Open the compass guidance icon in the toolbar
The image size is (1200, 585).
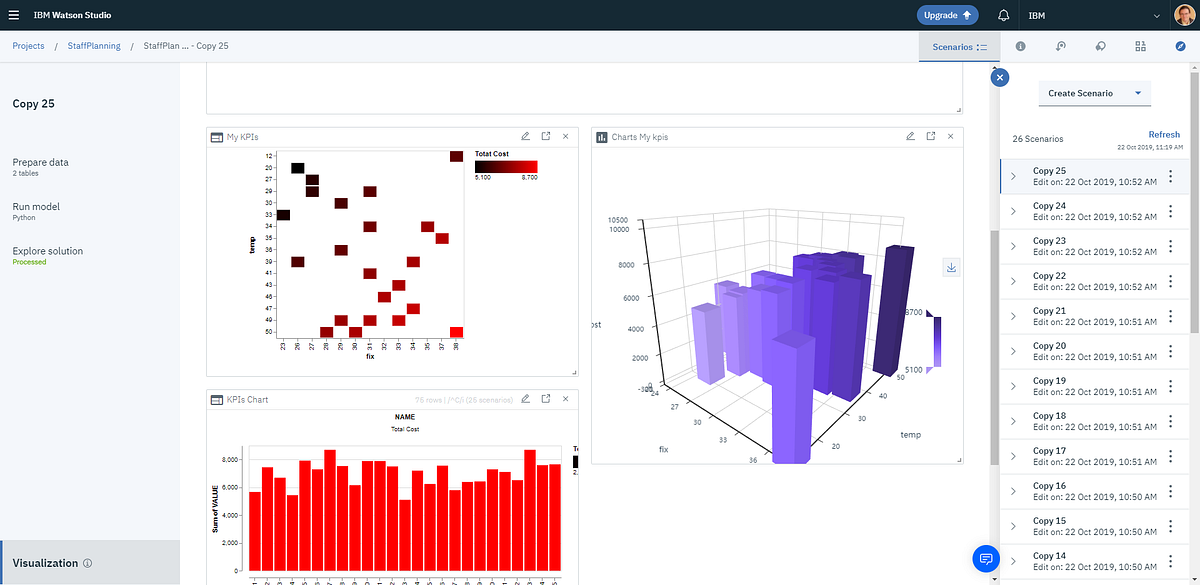pos(1180,46)
